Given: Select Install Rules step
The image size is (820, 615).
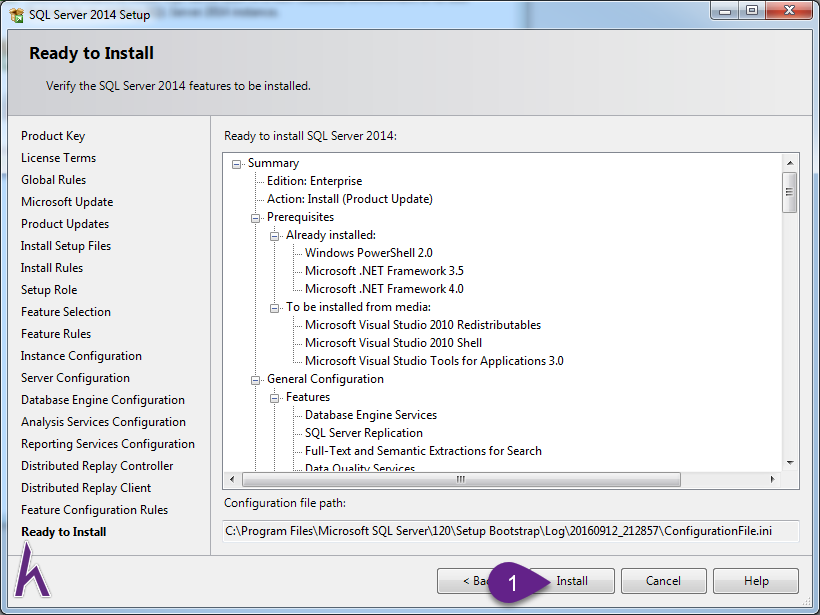Looking at the screenshot, I should 52,268.
